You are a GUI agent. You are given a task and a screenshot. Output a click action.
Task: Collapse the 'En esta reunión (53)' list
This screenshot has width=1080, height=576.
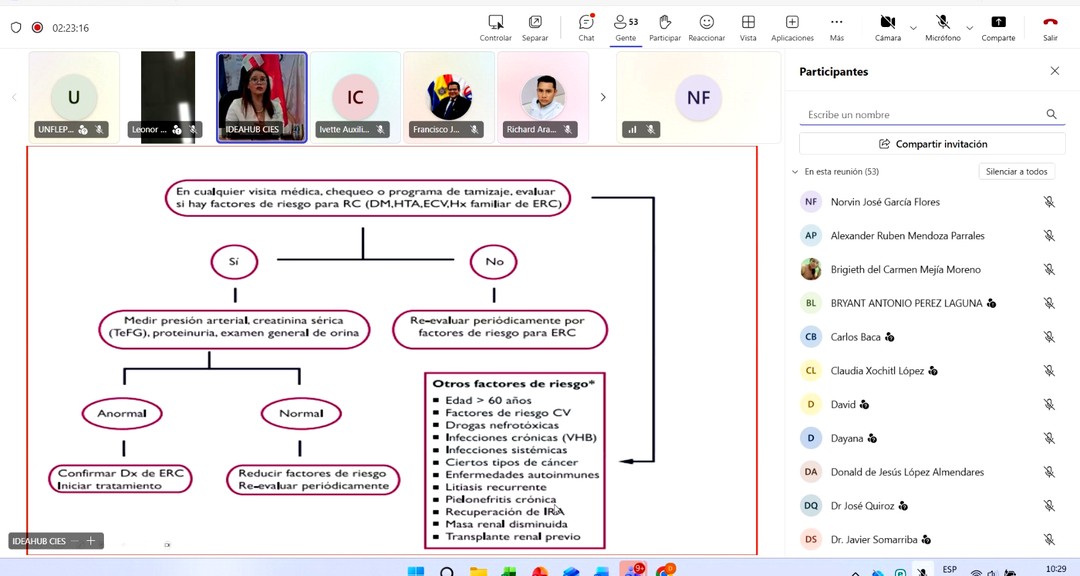(x=796, y=172)
